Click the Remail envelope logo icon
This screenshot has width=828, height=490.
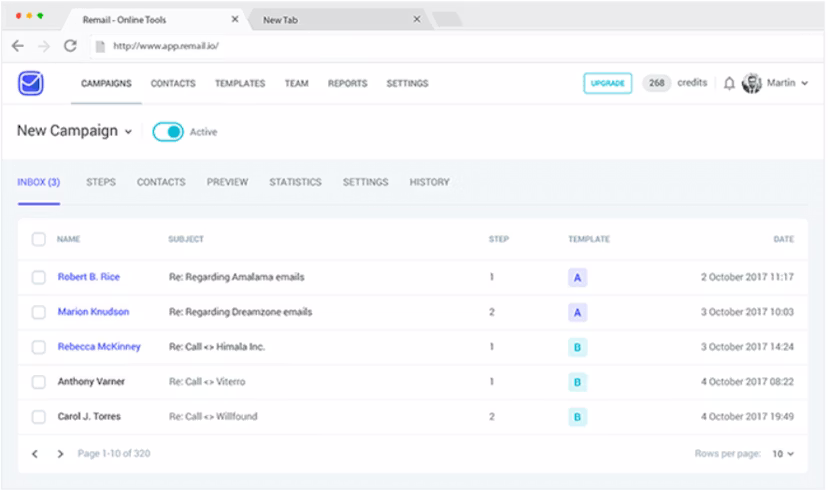pos(30,84)
